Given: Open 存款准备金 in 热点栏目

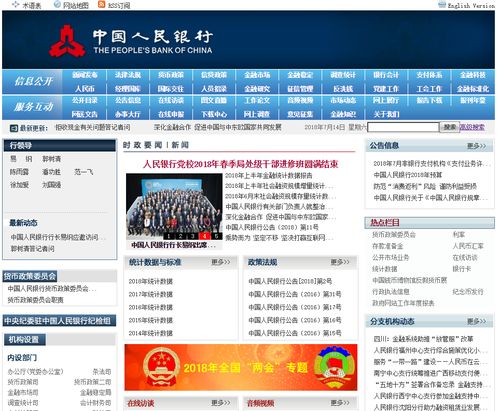Looking at the screenshot, I should point(387,246).
